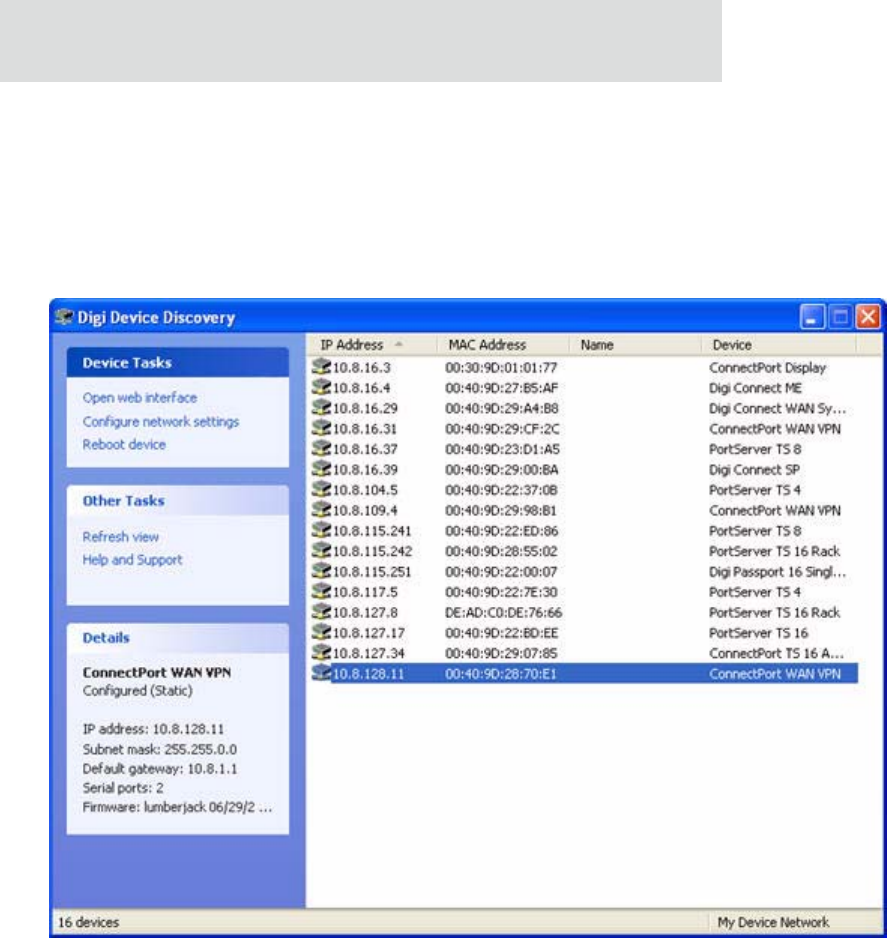Click the device icon beside 10.8.16.3

322,367
